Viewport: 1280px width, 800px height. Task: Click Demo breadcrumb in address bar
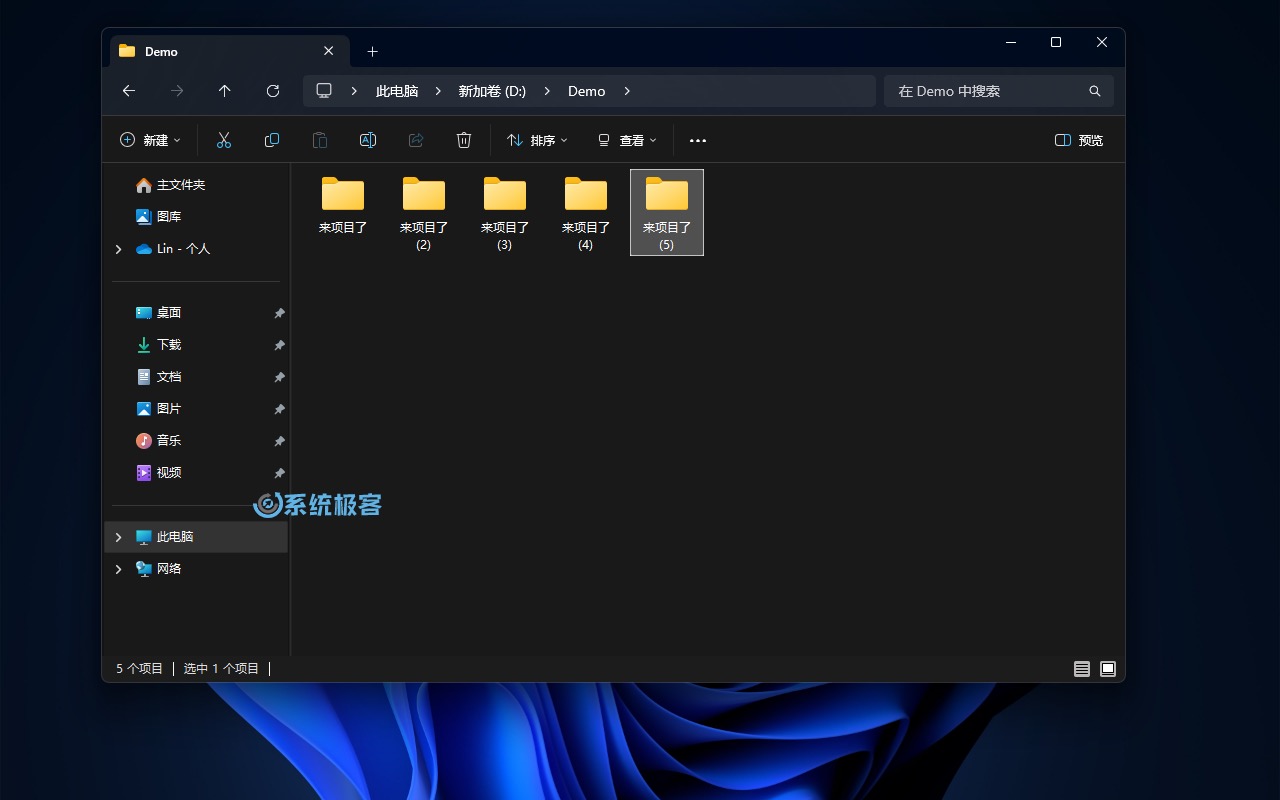(x=587, y=91)
